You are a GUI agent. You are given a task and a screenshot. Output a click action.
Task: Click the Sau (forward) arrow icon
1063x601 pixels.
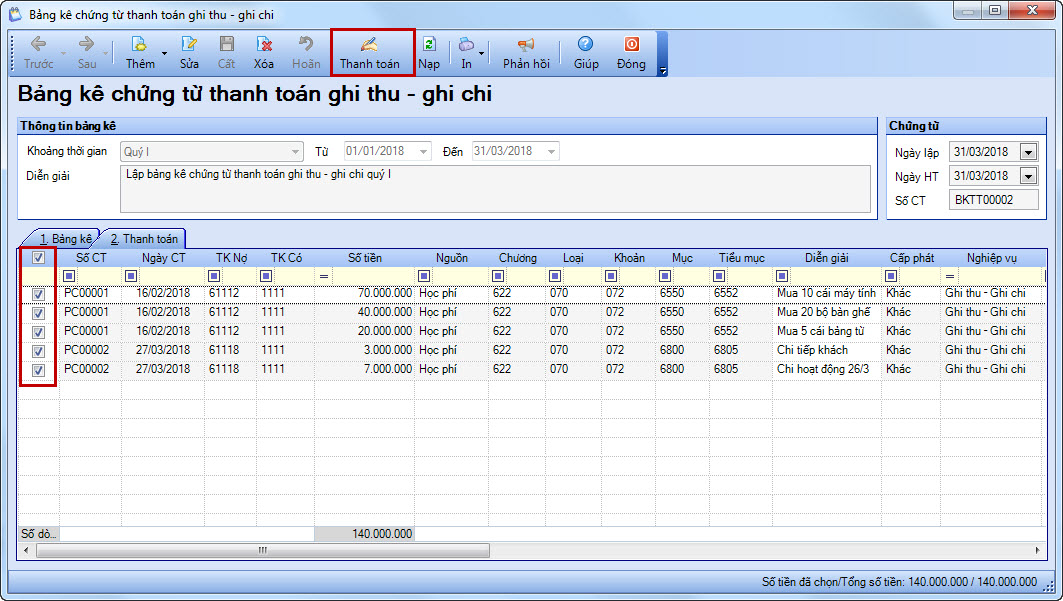(x=86, y=44)
